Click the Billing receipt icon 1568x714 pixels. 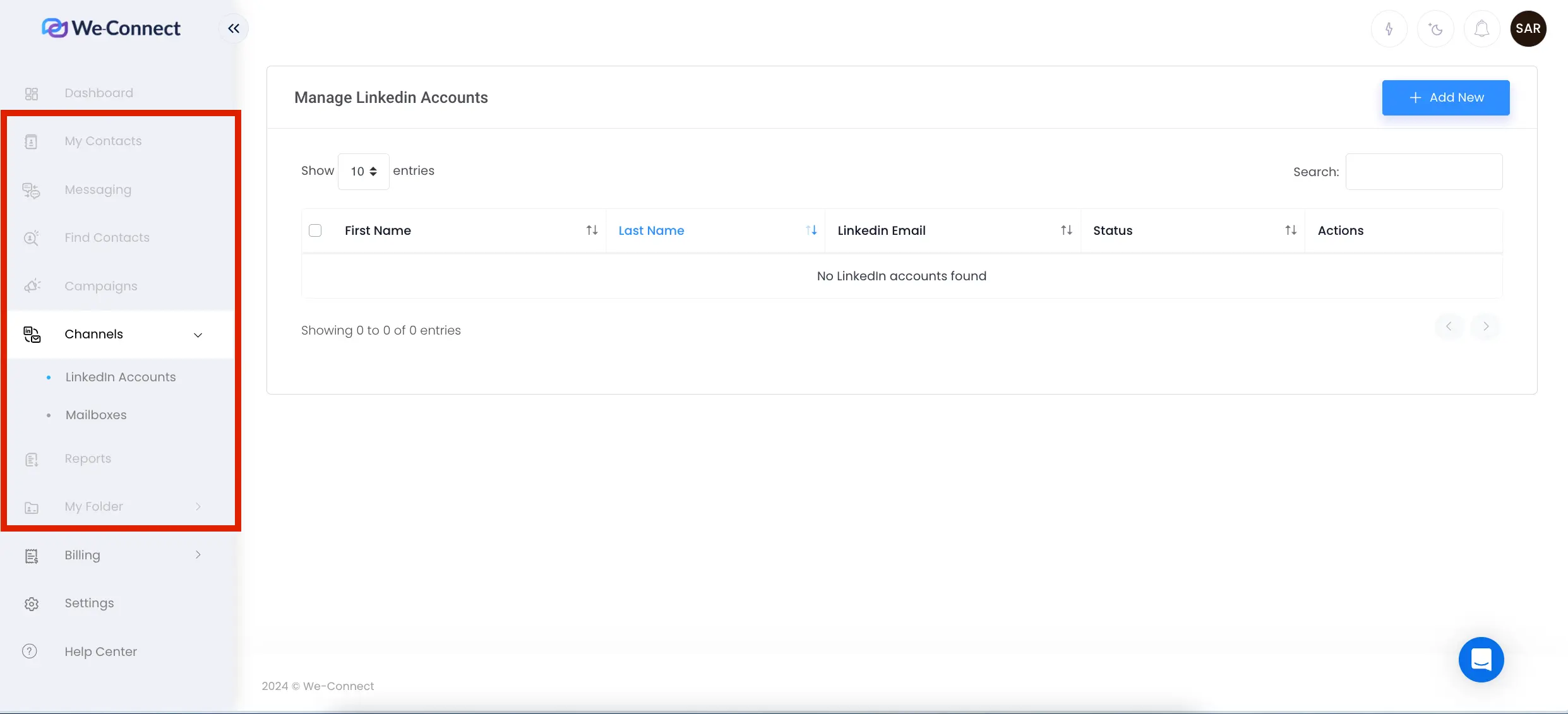pos(32,556)
